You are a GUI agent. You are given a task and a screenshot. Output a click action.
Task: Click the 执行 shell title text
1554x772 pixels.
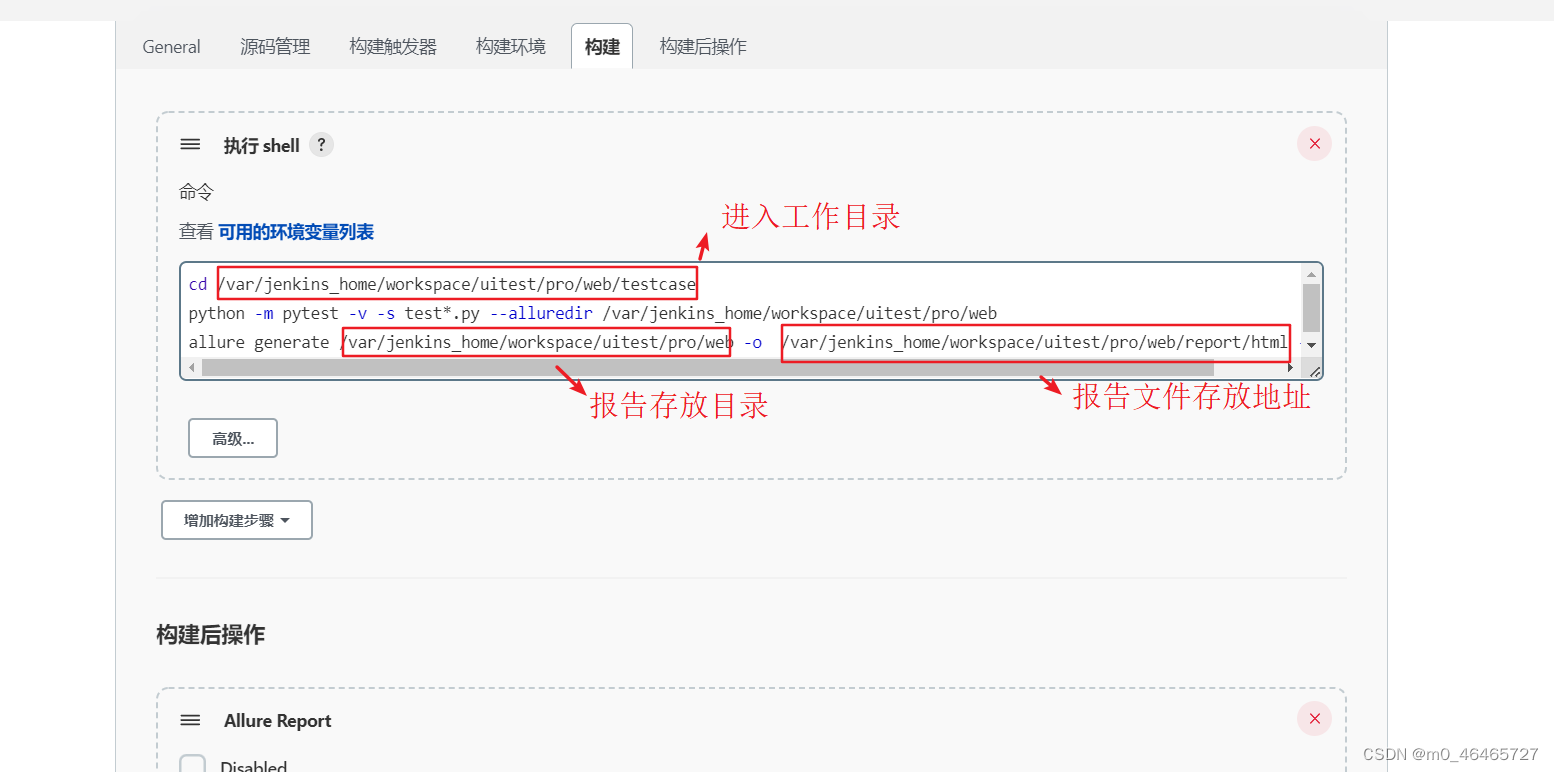[x=261, y=146]
